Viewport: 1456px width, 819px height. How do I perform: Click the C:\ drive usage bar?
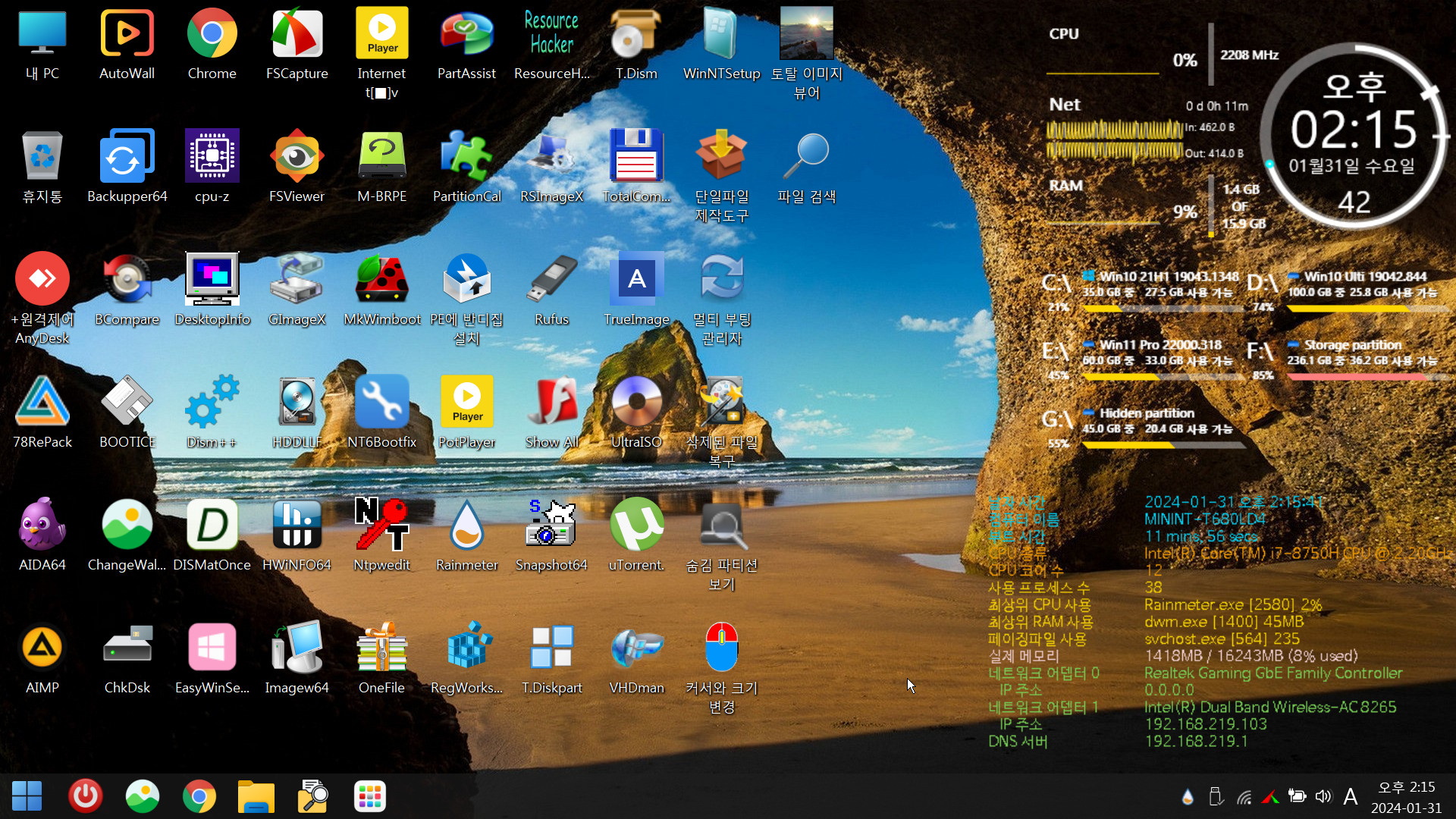(1163, 309)
